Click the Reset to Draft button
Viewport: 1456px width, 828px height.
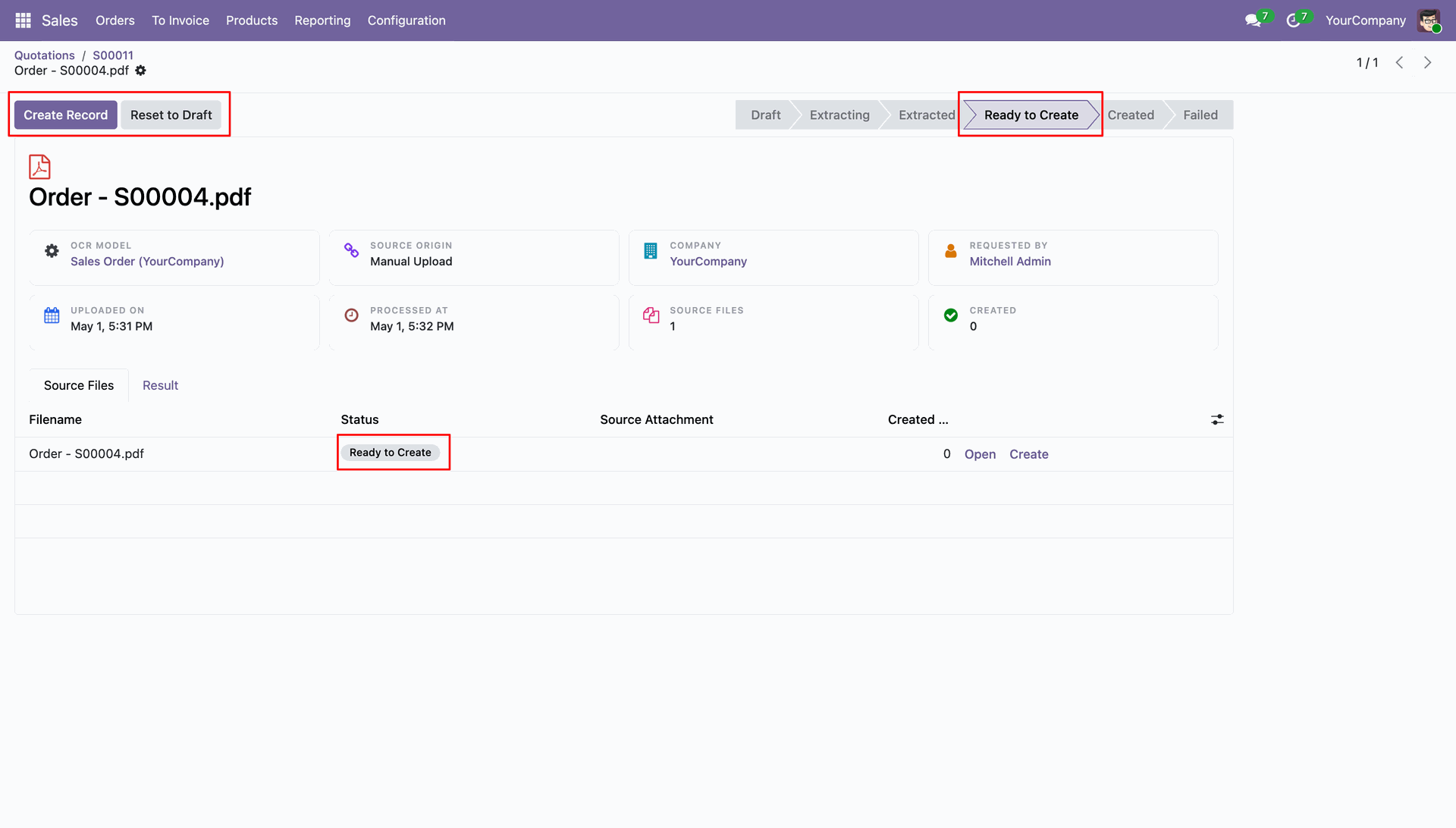coord(171,115)
